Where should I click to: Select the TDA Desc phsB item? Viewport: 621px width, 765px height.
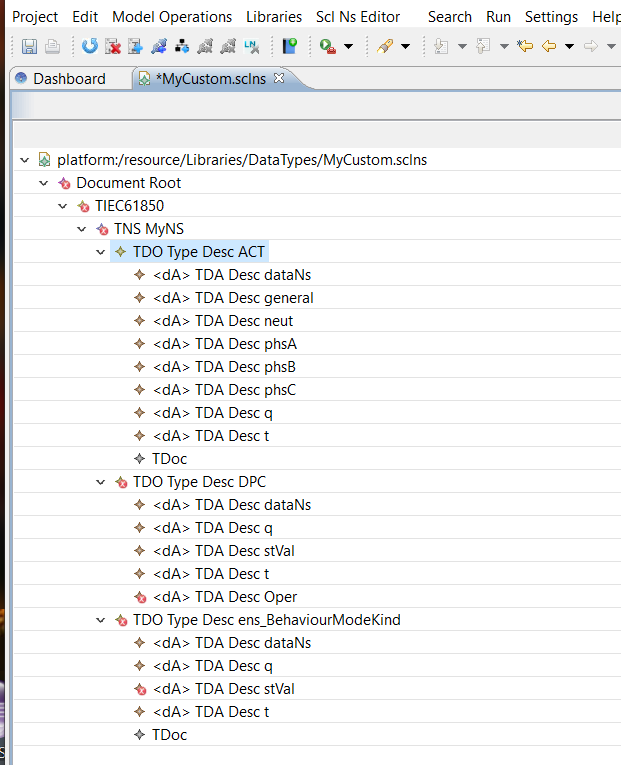pyautogui.click(x=224, y=367)
